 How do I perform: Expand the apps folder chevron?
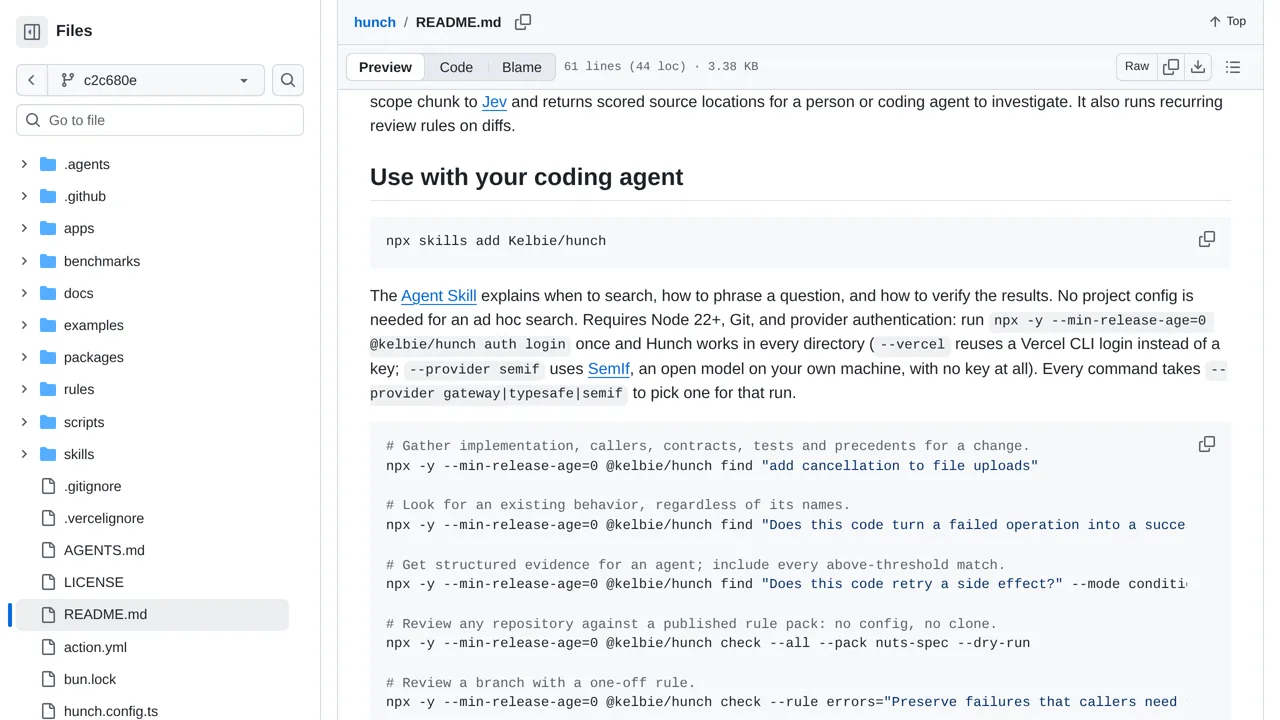(x=24, y=228)
